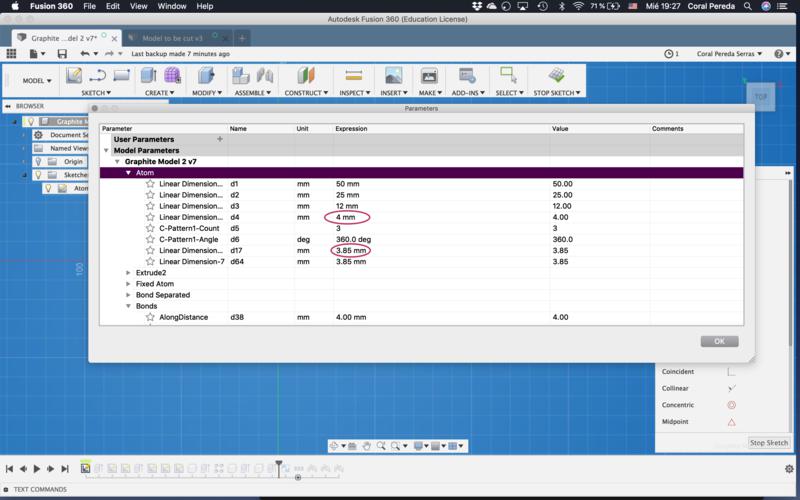The image size is (800, 500).
Task: Favorite the C-Pattern1-Count star
Action: 150,228
